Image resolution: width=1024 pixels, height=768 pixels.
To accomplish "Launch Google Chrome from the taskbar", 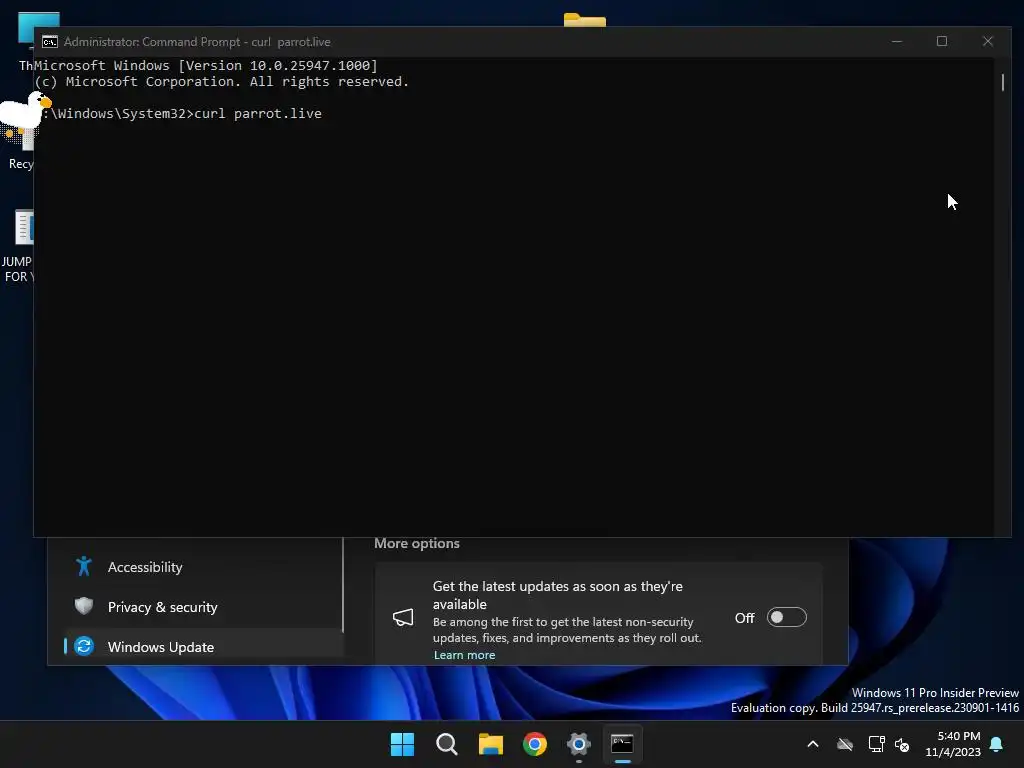I will coord(535,744).
